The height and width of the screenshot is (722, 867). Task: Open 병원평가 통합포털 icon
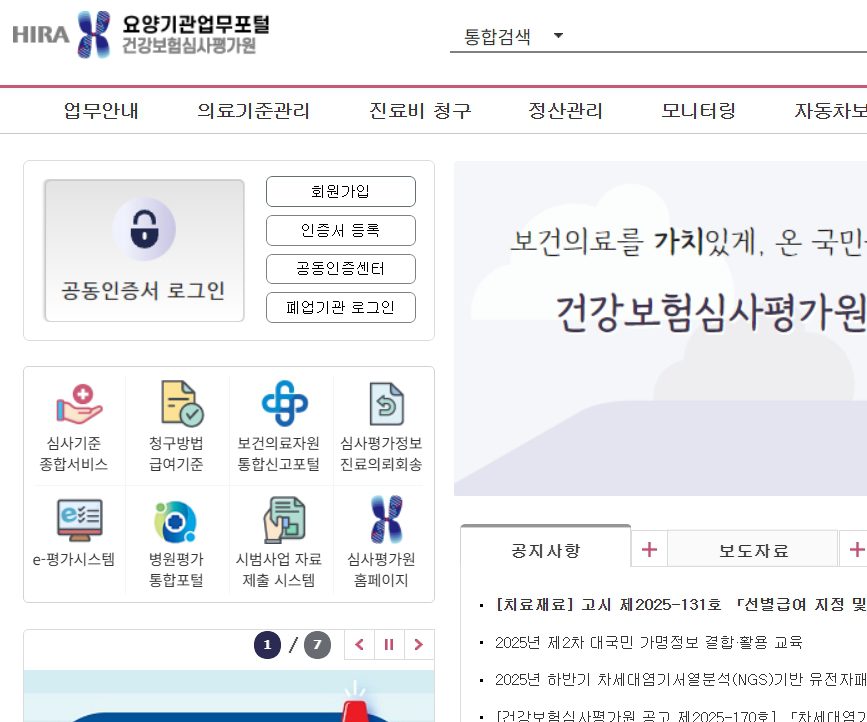click(176, 543)
